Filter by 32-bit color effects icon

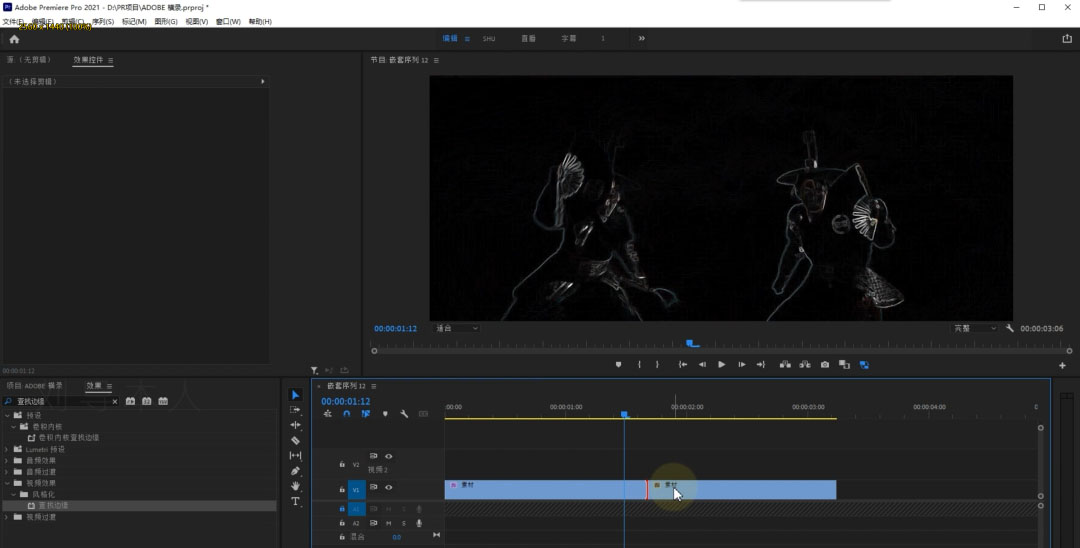(x=147, y=401)
